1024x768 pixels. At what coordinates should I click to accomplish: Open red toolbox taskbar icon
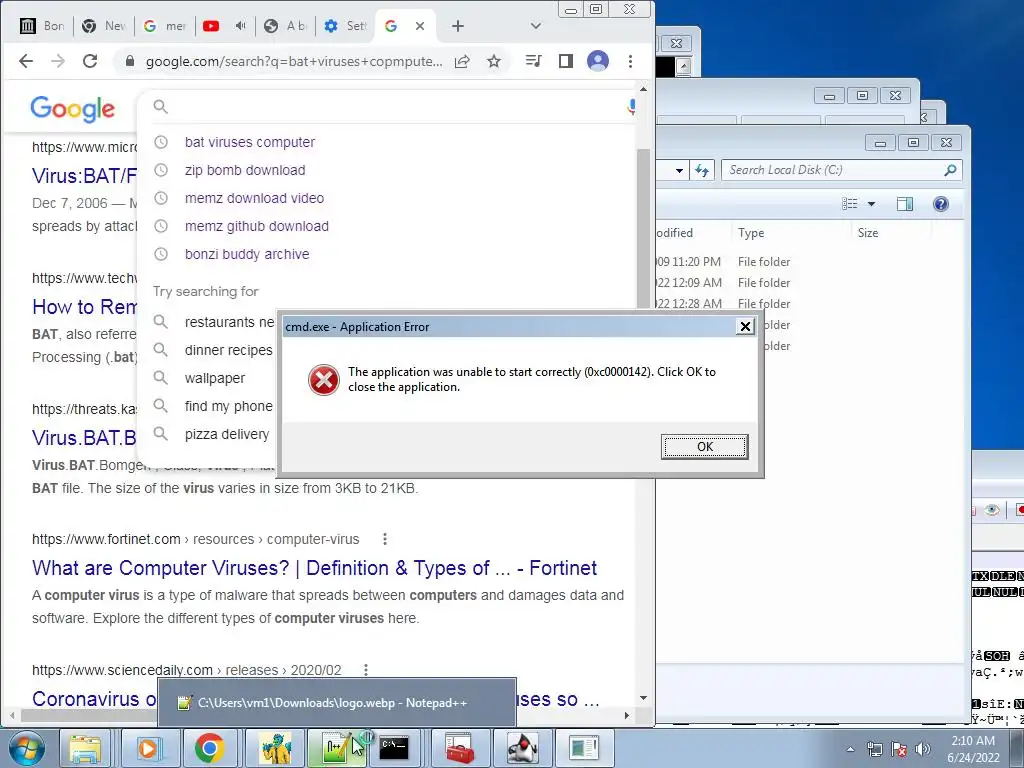[460, 748]
